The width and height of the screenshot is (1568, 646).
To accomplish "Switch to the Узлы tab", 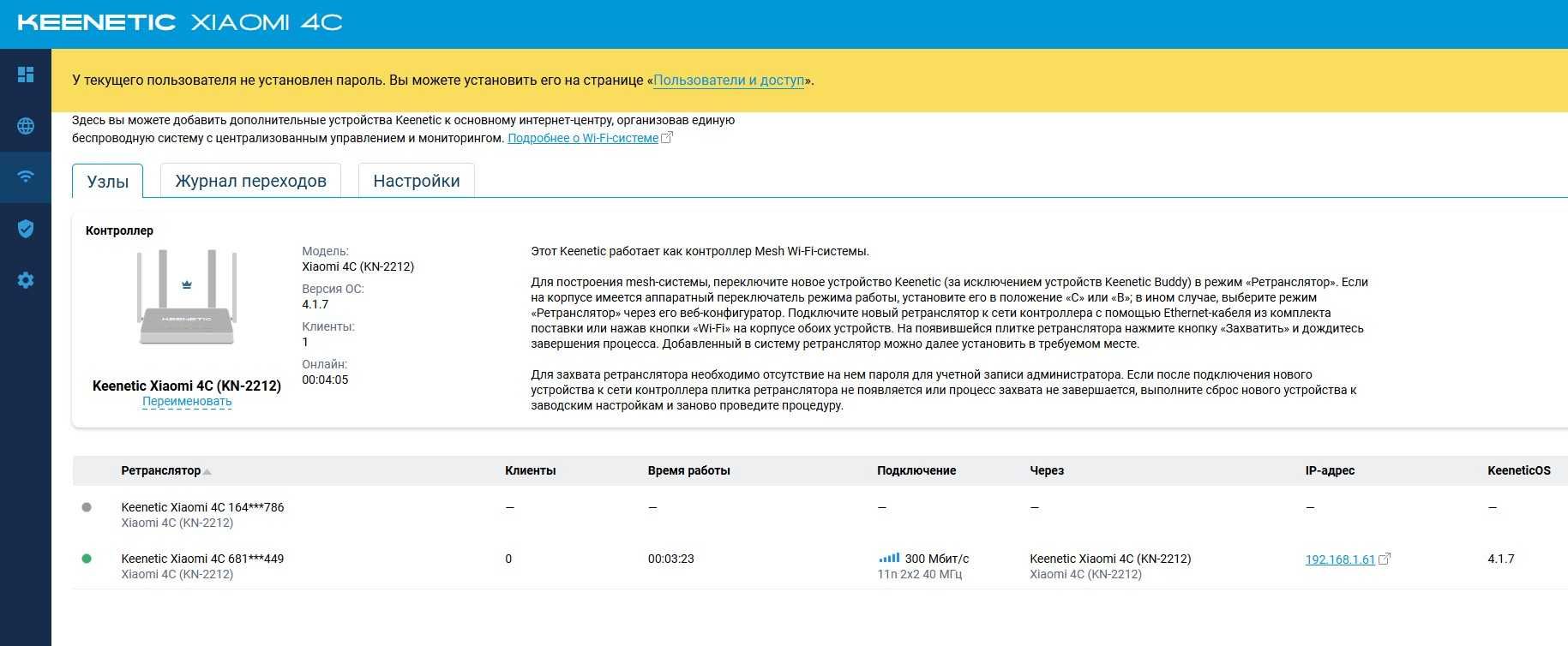I will 108,181.
